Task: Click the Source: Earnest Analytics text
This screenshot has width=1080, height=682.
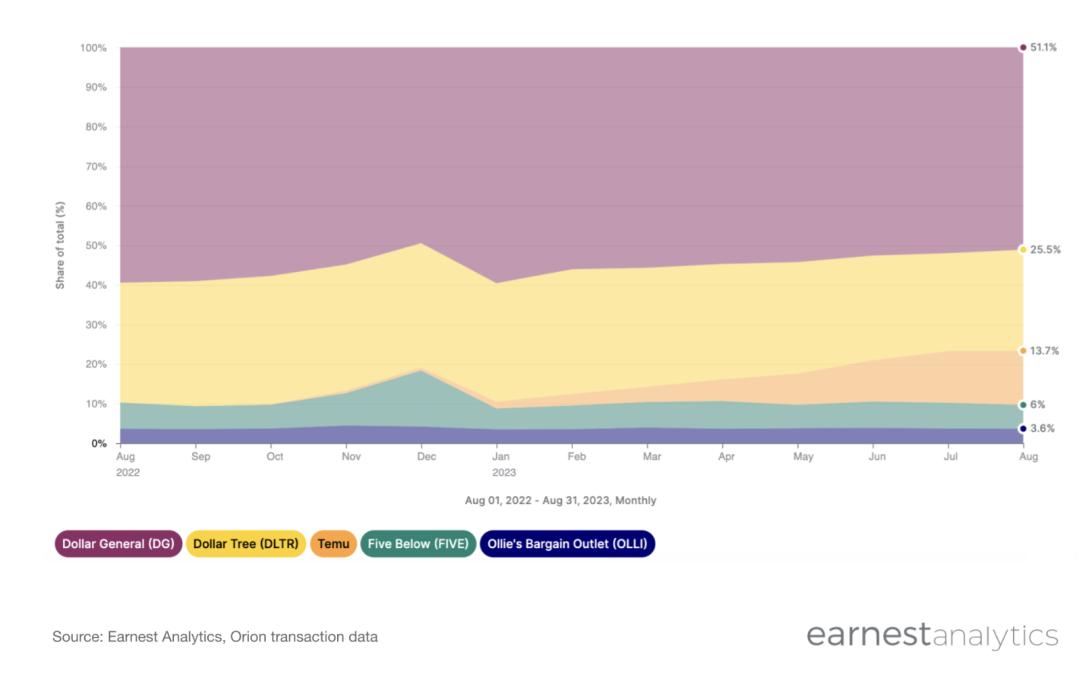Action: point(215,637)
